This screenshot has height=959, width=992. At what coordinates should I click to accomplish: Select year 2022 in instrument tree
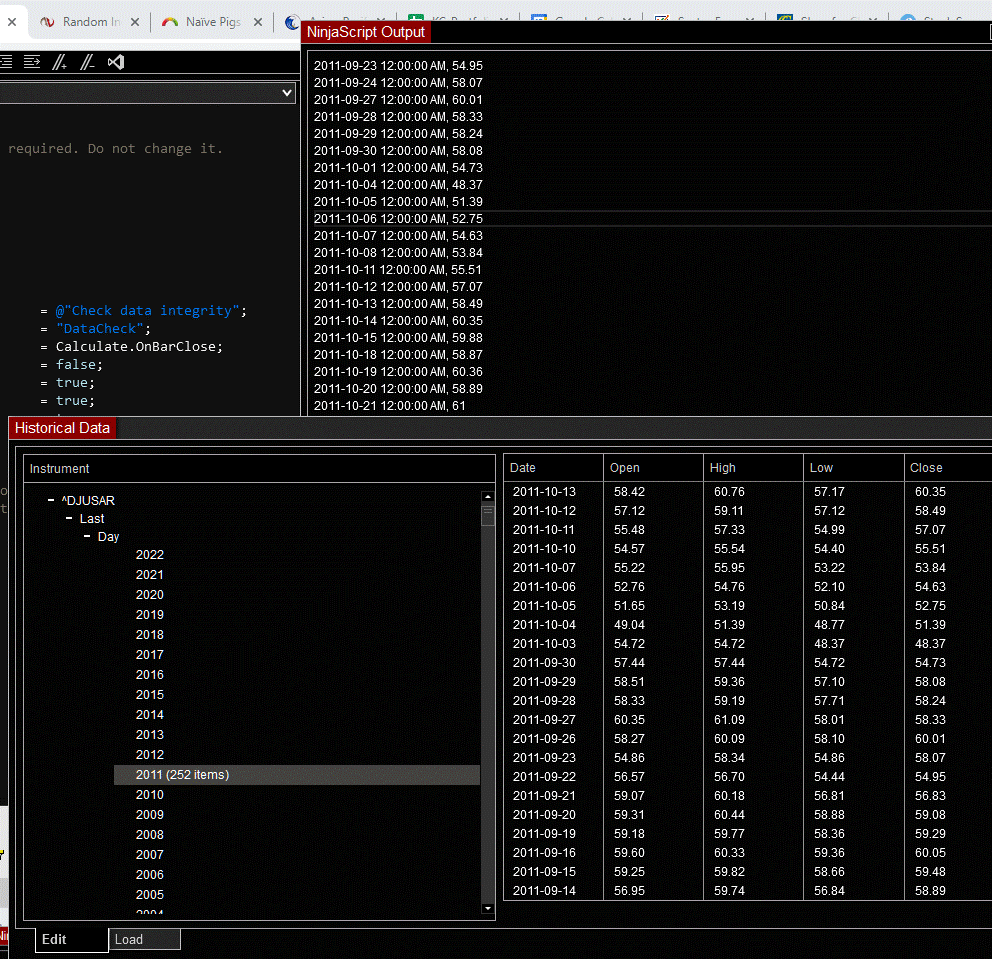(x=150, y=555)
